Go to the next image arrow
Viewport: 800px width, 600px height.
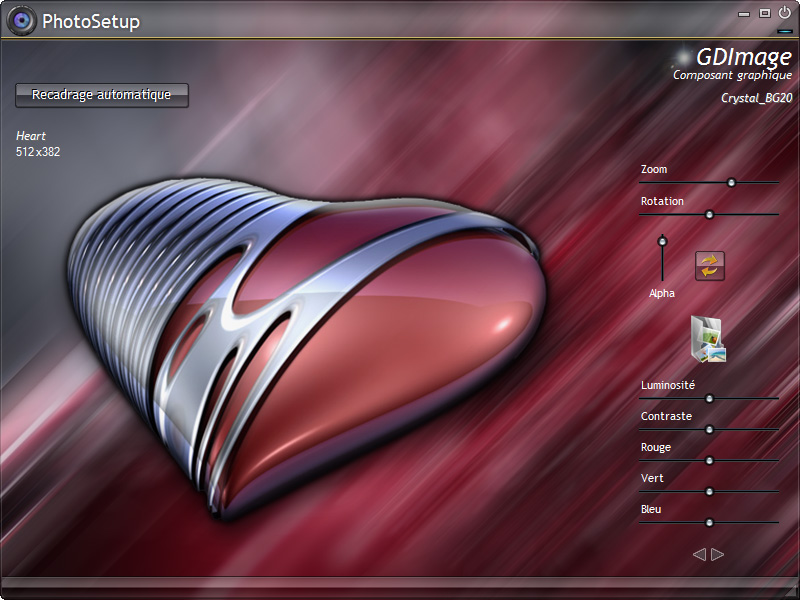tap(717, 554)
